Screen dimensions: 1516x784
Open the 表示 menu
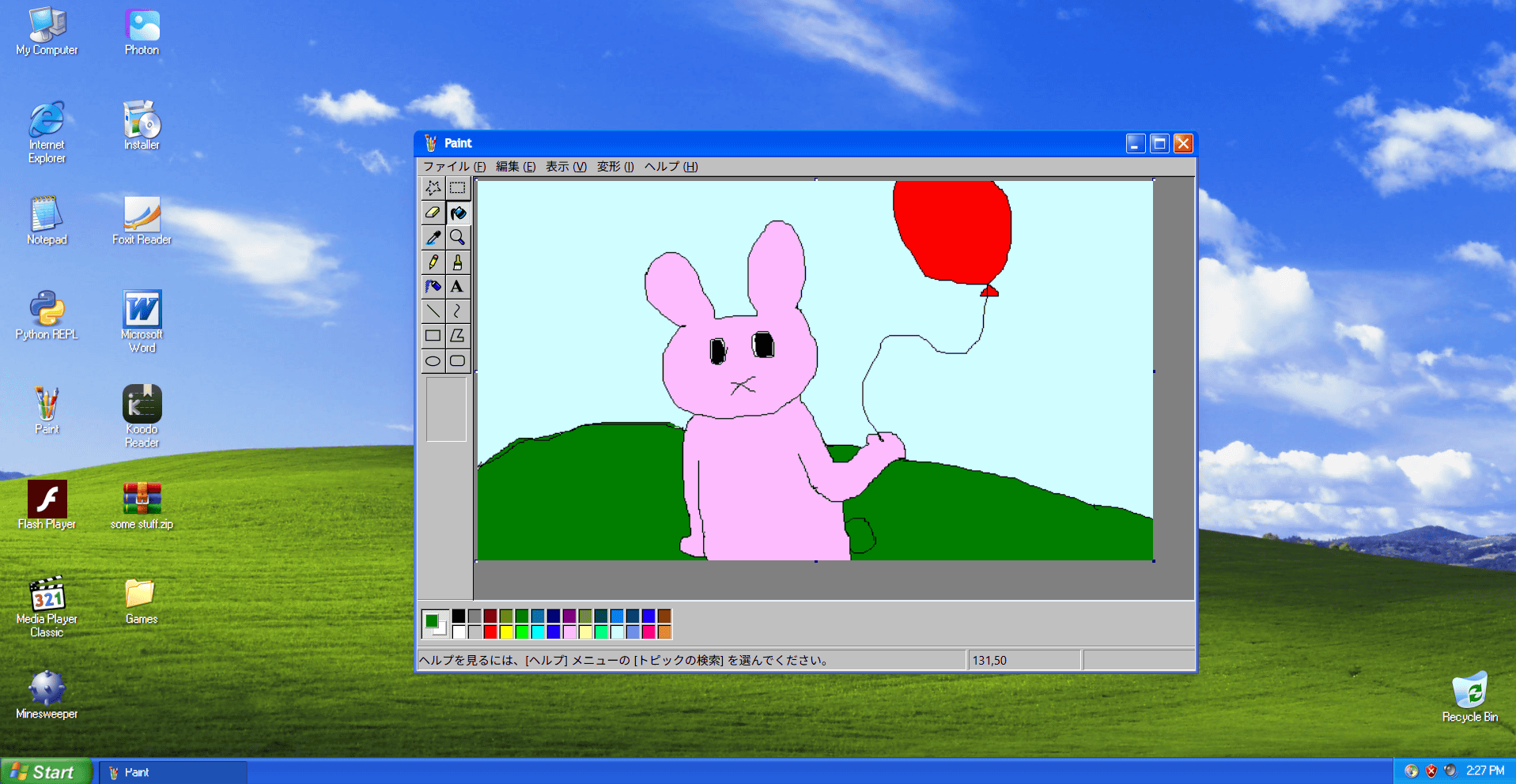pyautogui.click(x=565, y=167)
